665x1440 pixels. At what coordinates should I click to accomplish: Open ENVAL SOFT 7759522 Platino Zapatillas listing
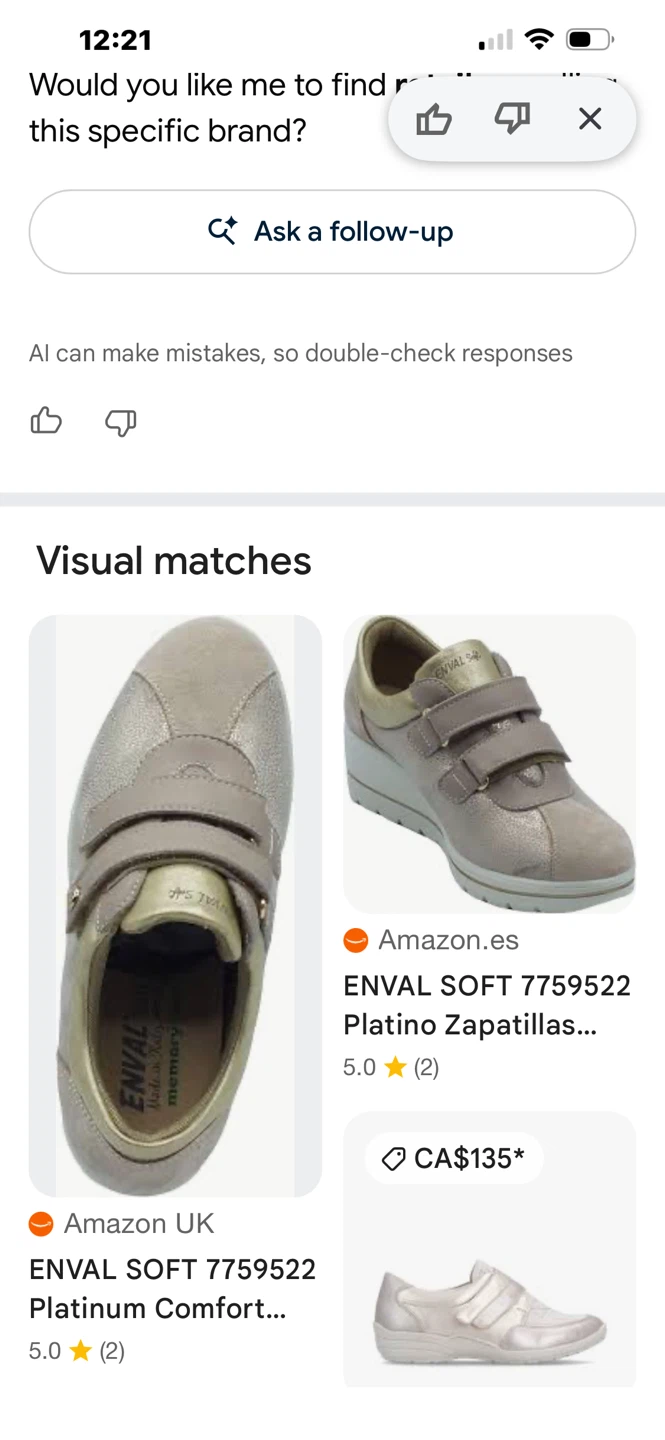[487, 1005]
